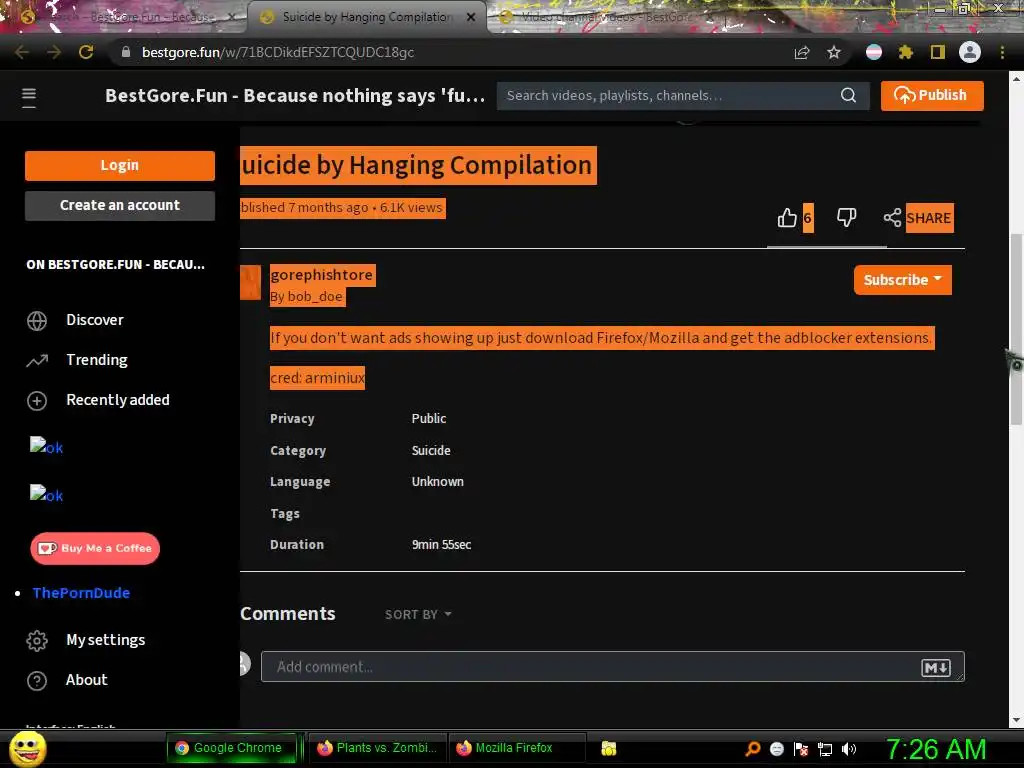This screenshot has height=768, width=1024.
Task: Click the Trending arrow icon
Action: 37,360
